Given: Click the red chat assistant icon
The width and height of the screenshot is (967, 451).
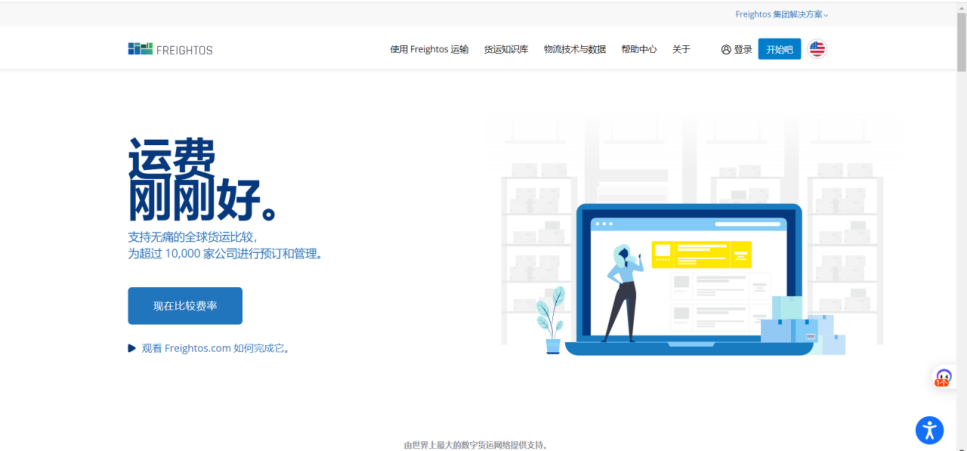Looking at the screenshot, I should pyautogui.click(x=944, y=377).
